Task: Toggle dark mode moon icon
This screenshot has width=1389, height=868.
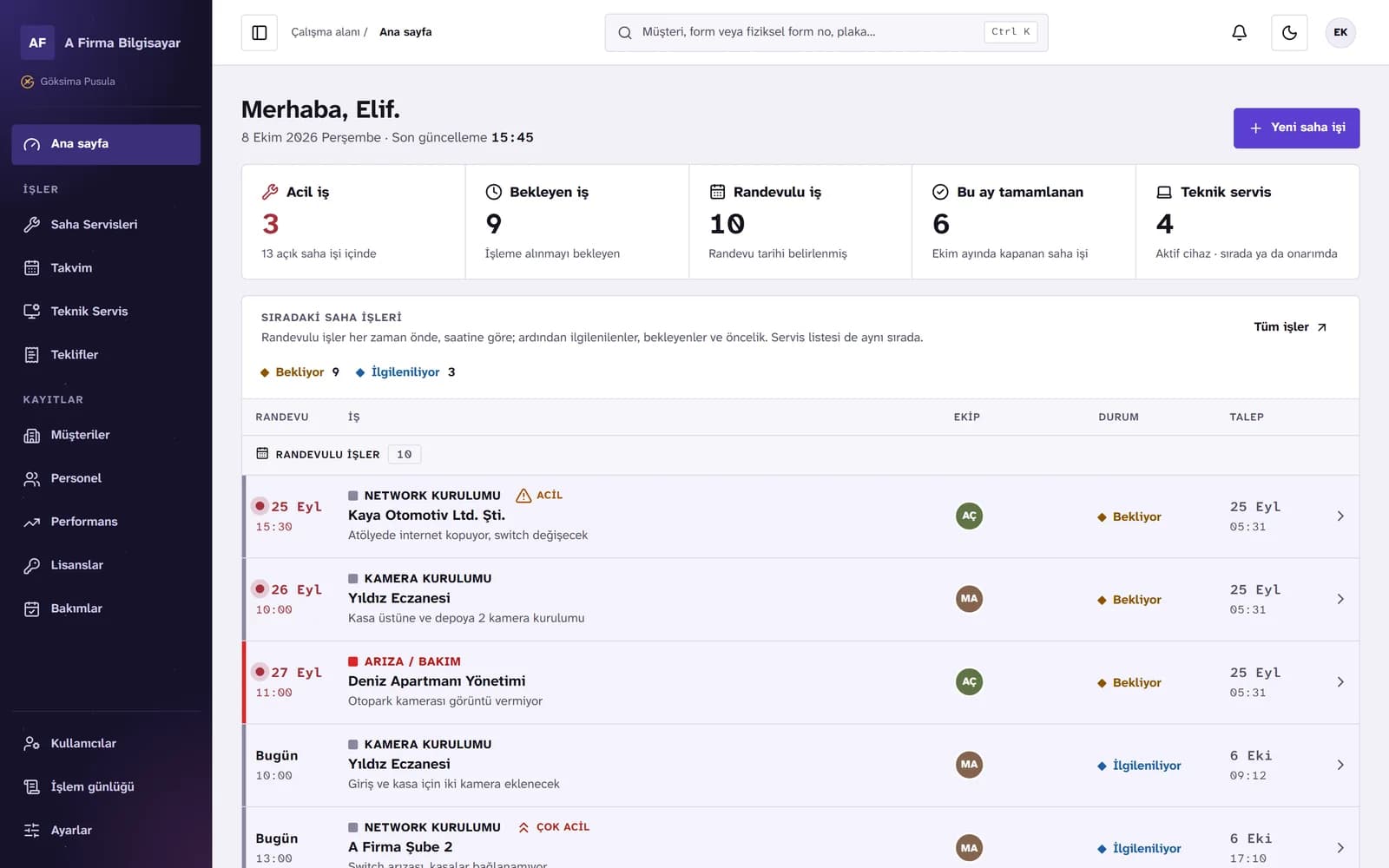Action: point(1289,32)
